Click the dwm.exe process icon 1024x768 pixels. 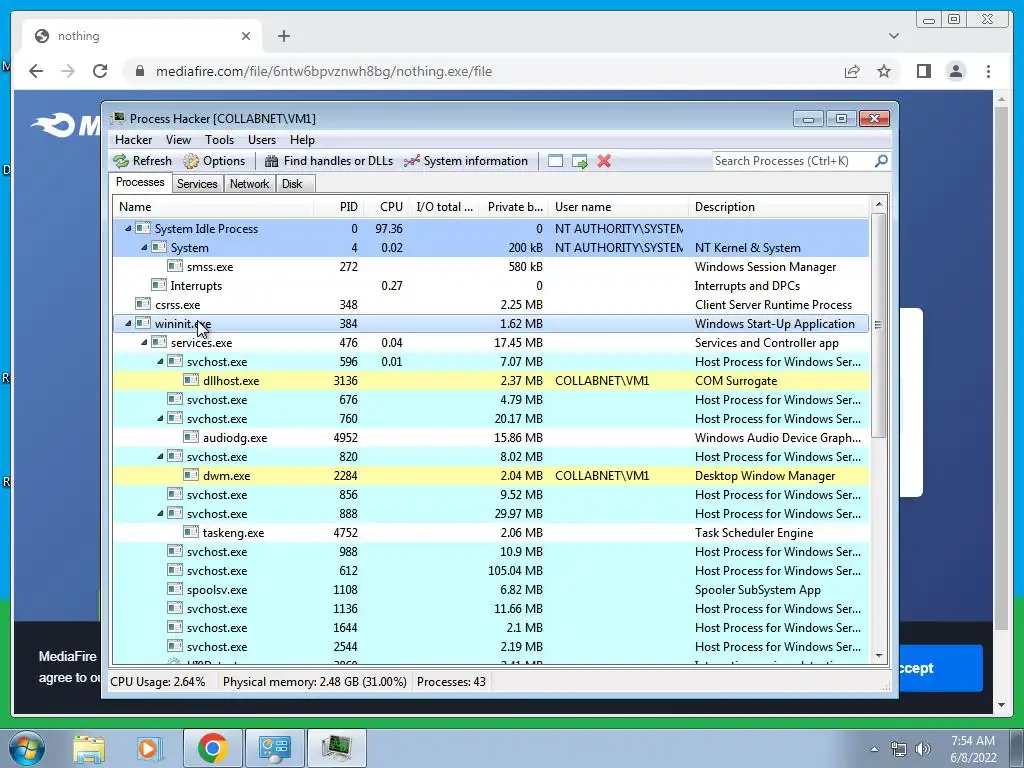(191, 475)
